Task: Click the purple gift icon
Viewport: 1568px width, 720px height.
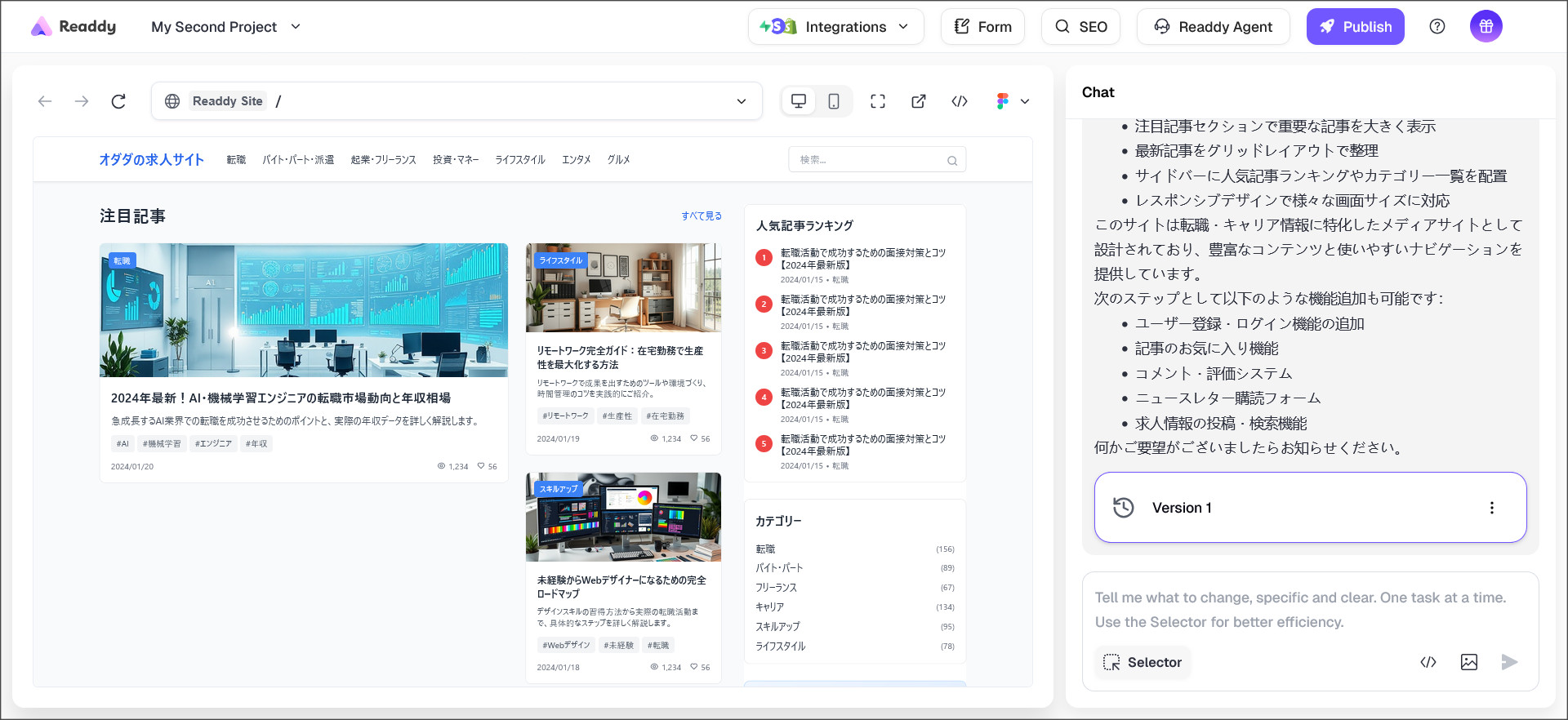Action: click(x=1486, y=27)
